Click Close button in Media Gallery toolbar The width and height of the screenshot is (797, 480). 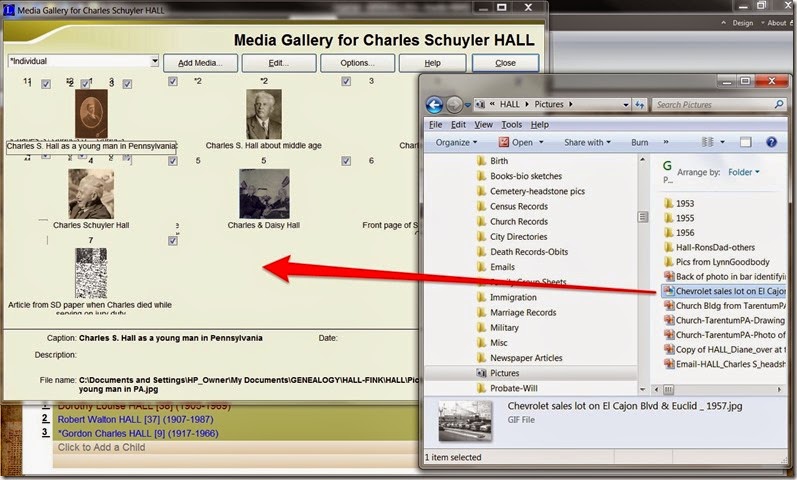(x=505, y=63)
